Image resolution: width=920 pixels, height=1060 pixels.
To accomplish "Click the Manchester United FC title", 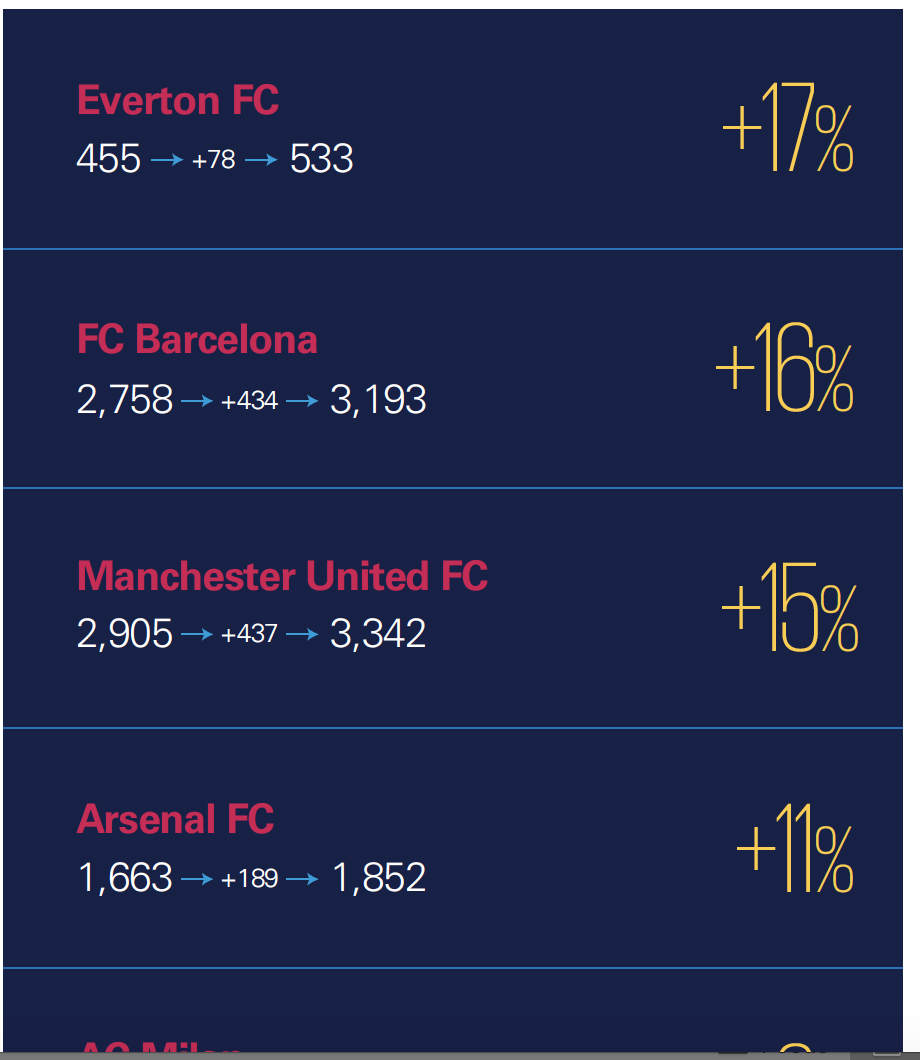I will coord(283,576).
